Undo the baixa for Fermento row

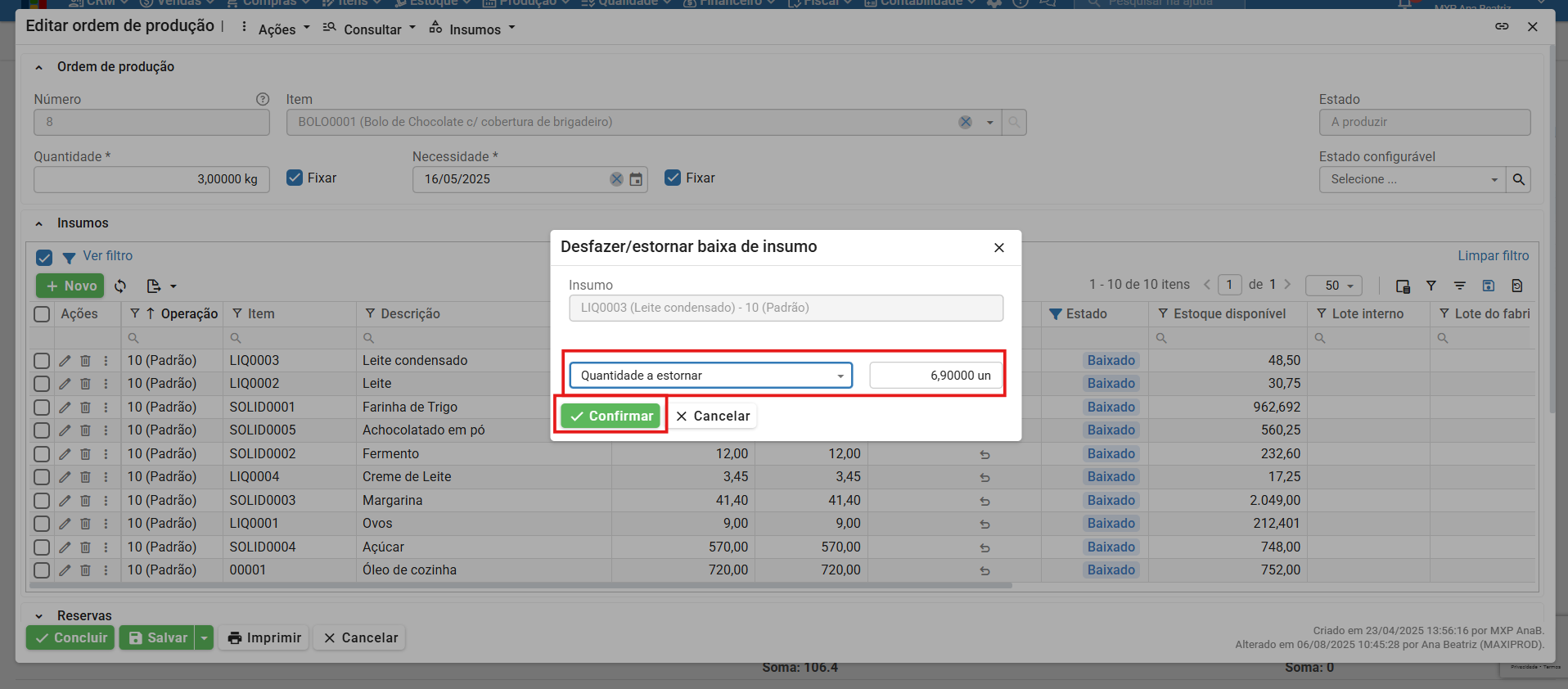[985, 454]
